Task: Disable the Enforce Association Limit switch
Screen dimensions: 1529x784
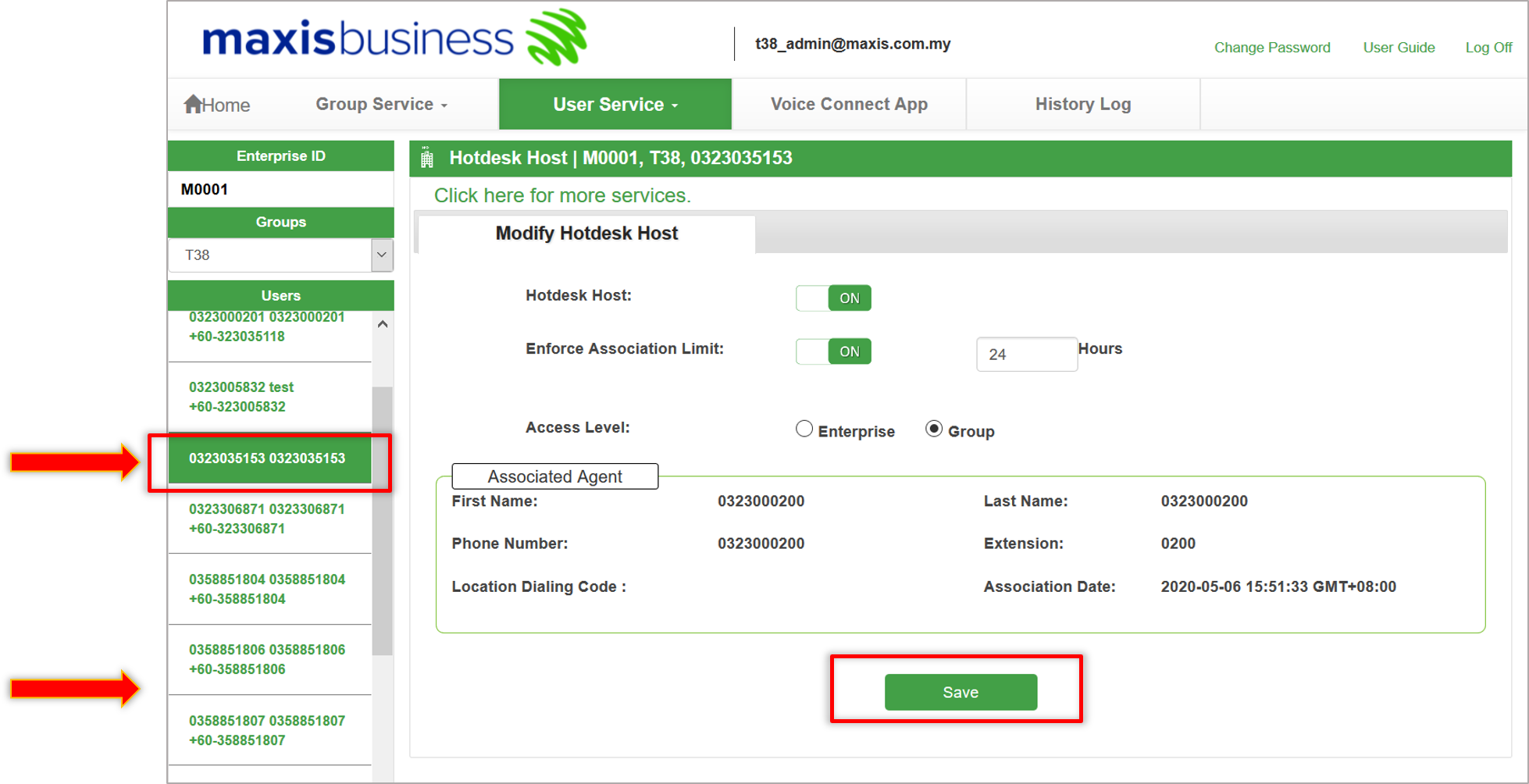Action: [833, 351]
